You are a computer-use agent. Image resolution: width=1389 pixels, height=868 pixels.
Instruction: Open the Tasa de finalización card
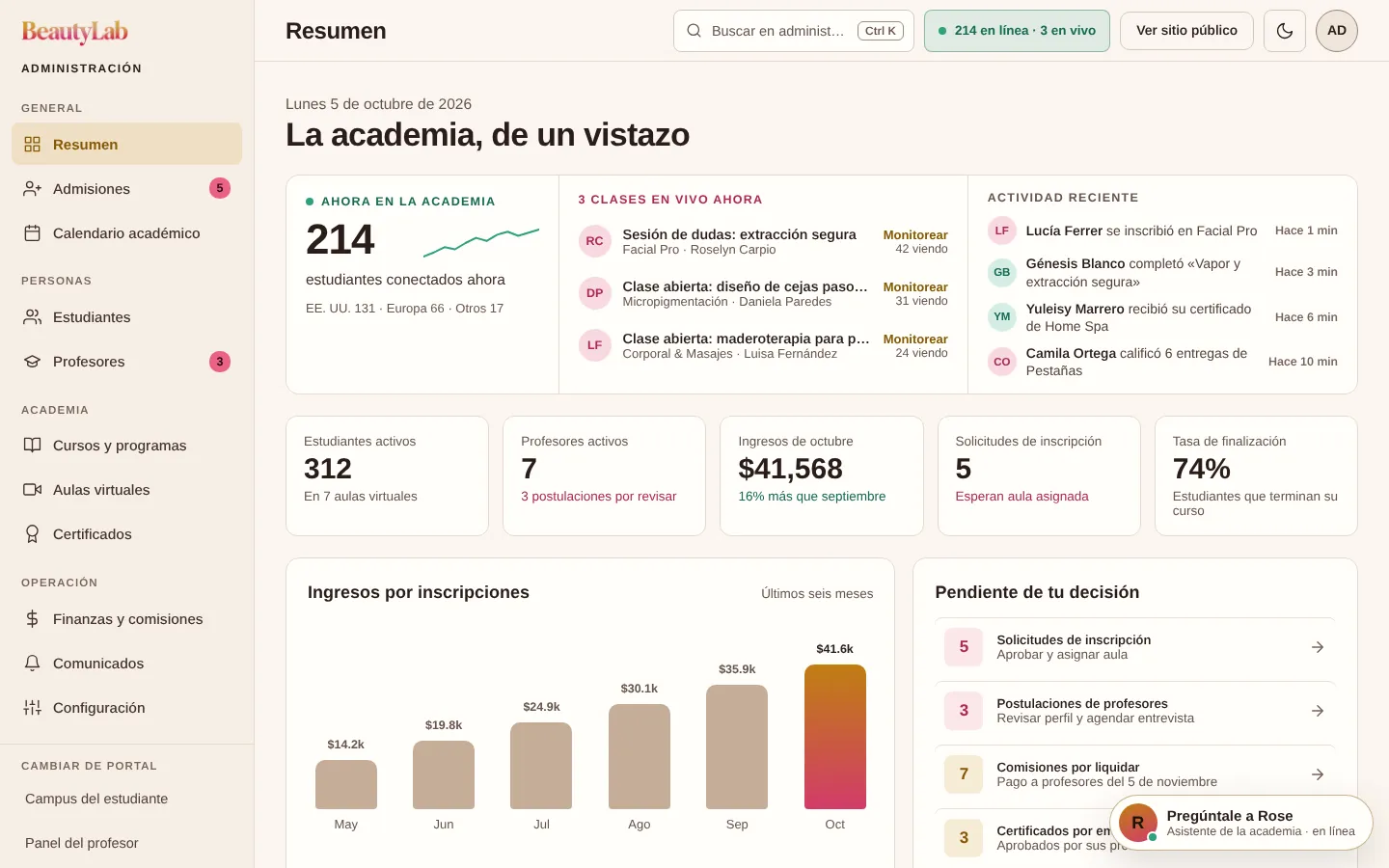(x=1256, y=475)
